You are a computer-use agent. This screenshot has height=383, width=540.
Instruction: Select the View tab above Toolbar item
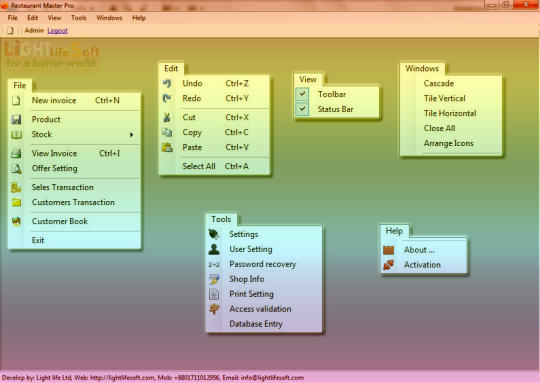click(x=308, y=80)
